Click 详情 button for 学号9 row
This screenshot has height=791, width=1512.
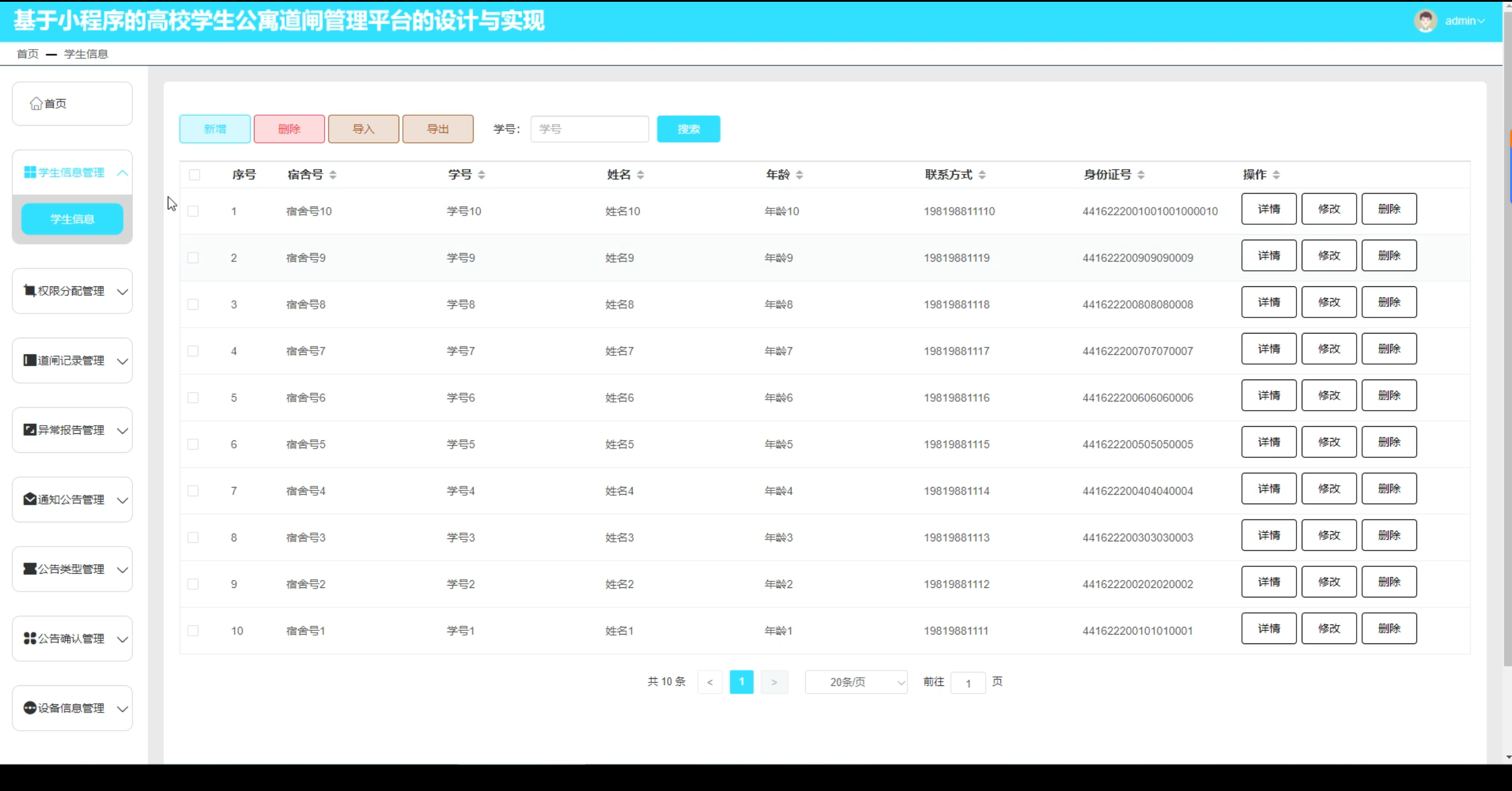click(1269, 256)
